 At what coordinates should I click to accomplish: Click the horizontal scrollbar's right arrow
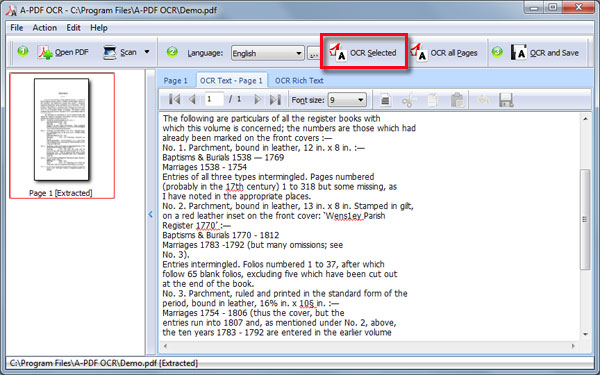573,346
